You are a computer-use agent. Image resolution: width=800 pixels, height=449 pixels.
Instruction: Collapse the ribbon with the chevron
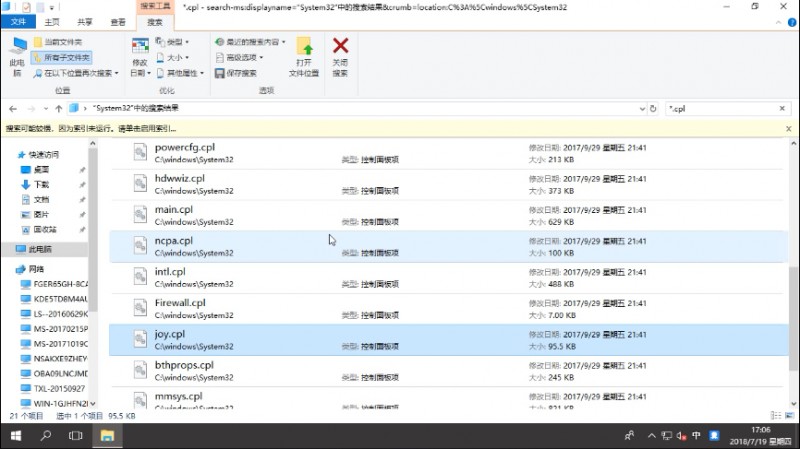(x=778, y=22)
